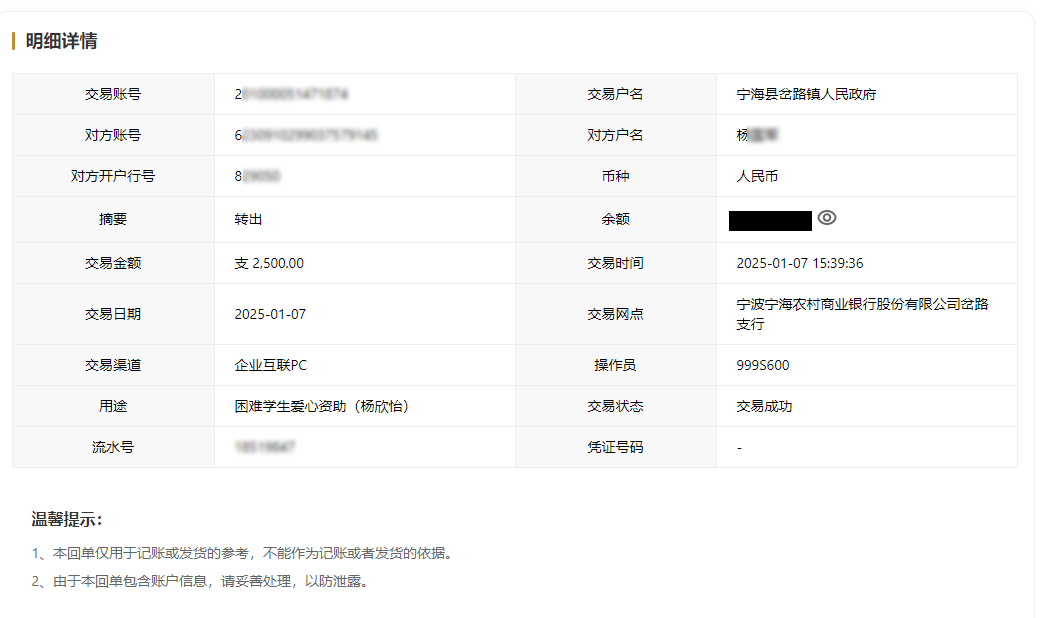
Task: Click the 币种 label
Action: [615, 176]
